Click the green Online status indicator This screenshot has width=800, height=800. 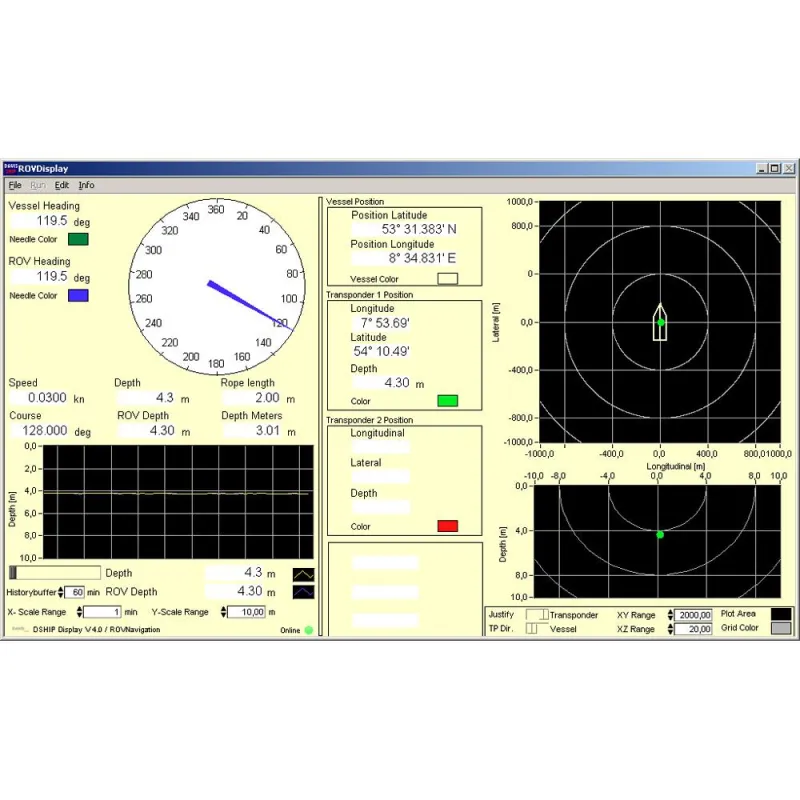(309, 630)
